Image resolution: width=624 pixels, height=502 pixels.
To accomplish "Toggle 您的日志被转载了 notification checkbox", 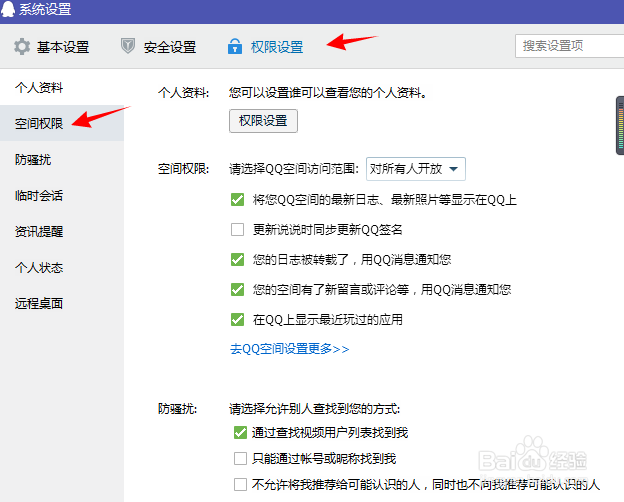I will pos(238,260).
